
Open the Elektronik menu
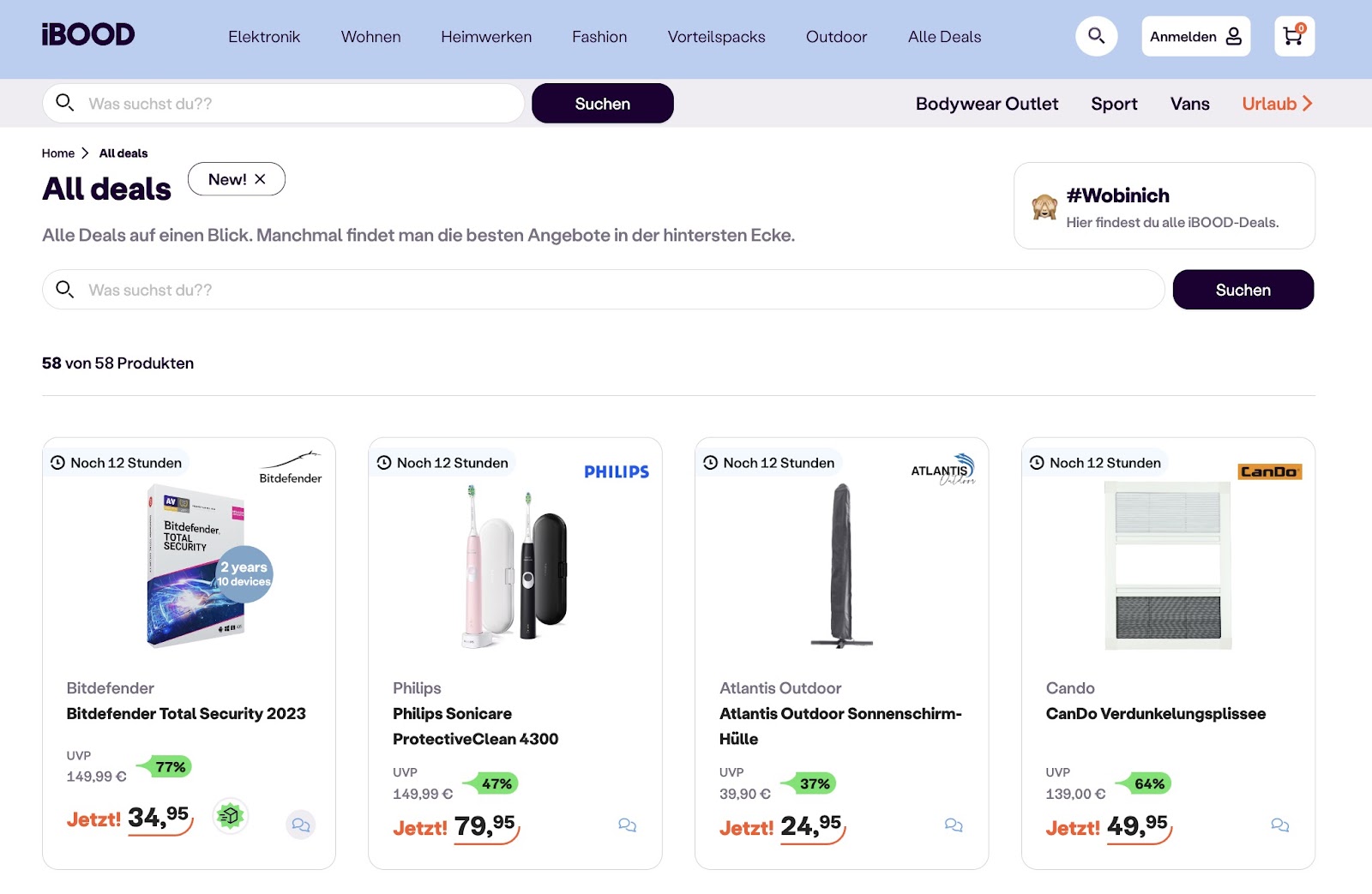264,37
